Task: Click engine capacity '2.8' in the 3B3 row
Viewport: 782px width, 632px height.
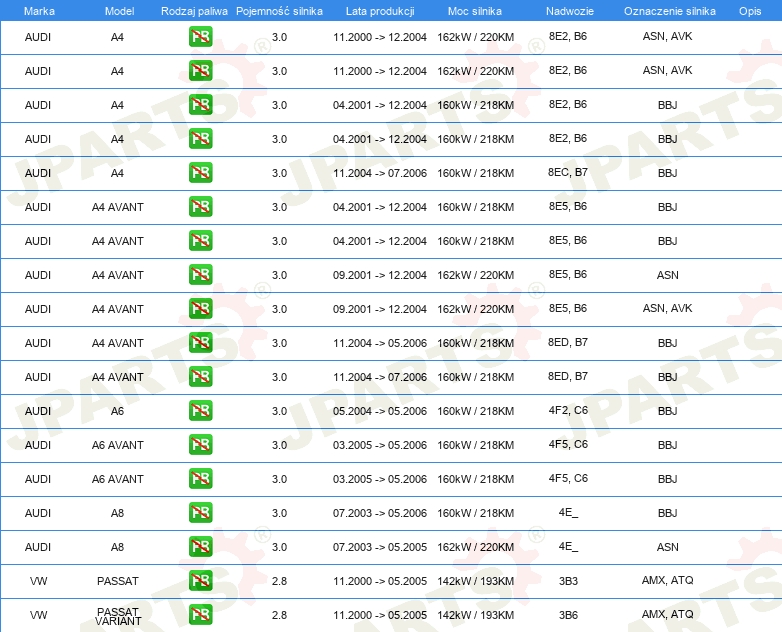Action: pyautogui.click(x=279, y=581)
